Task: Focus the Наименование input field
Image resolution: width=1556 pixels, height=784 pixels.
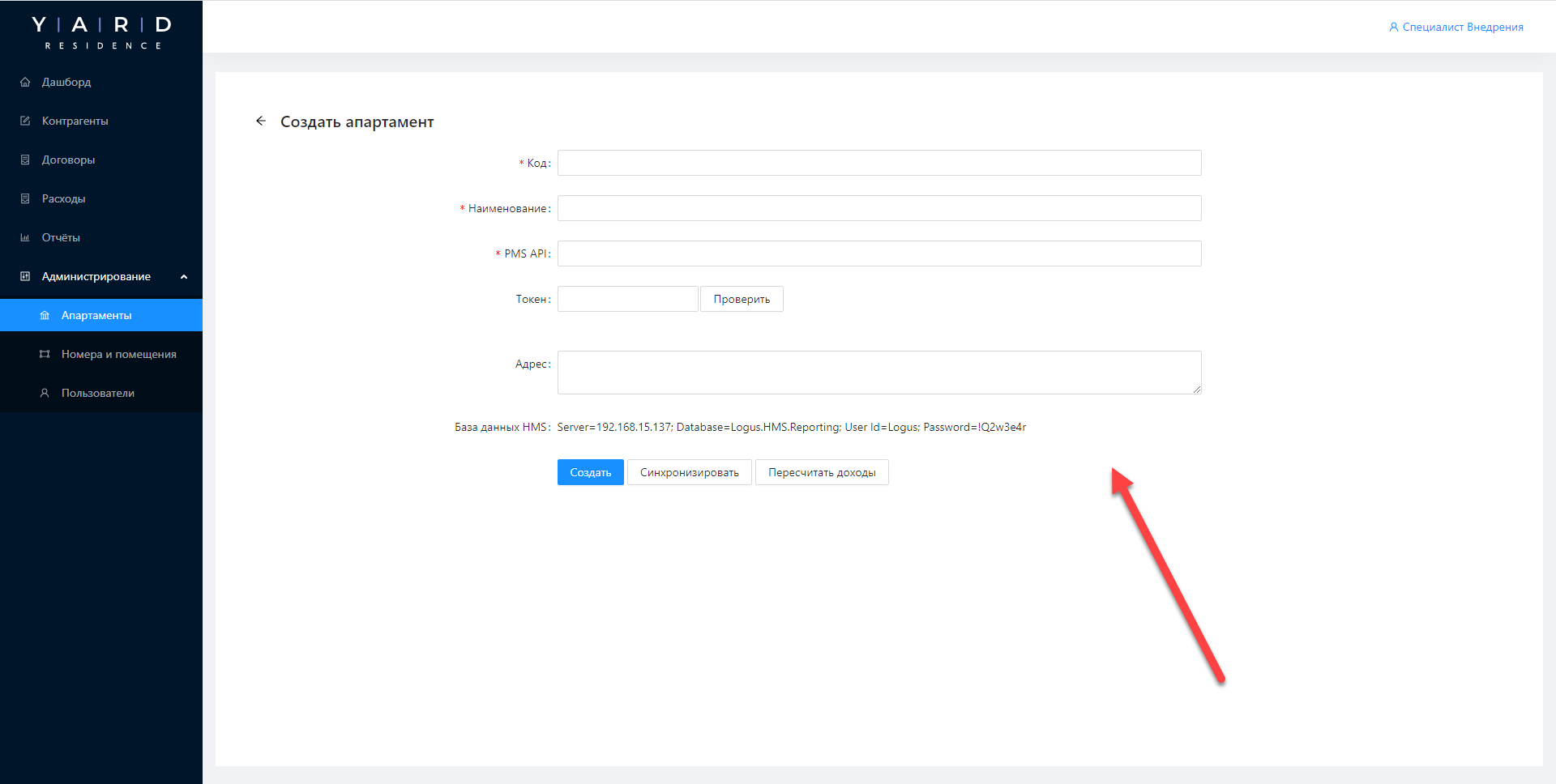Action: [x=878, y=208]
